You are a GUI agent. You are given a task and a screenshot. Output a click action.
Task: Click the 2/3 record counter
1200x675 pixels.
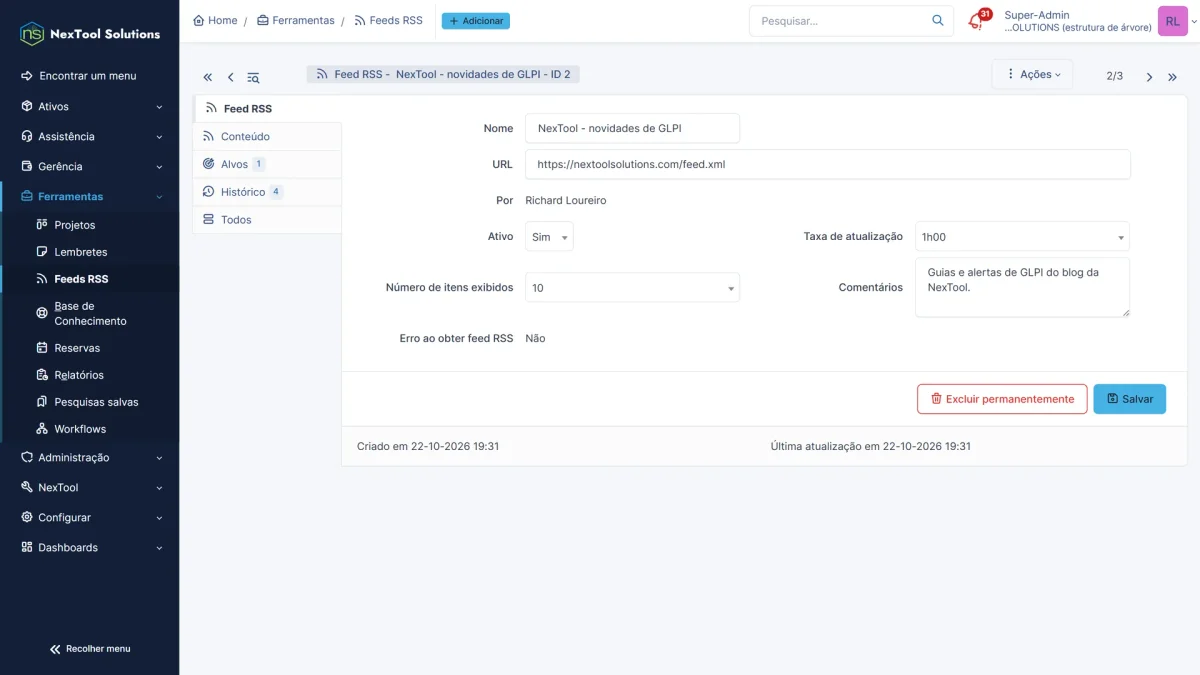(1114, 76)
